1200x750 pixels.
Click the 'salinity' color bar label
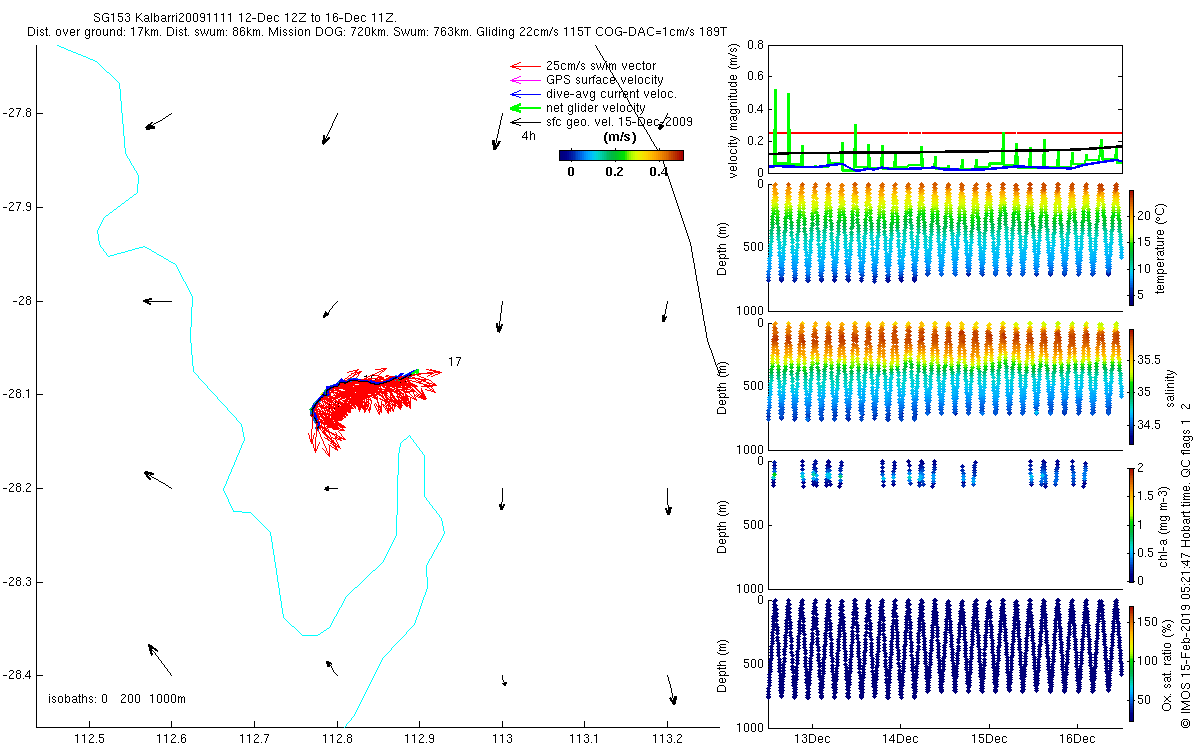pos(1170,388)
